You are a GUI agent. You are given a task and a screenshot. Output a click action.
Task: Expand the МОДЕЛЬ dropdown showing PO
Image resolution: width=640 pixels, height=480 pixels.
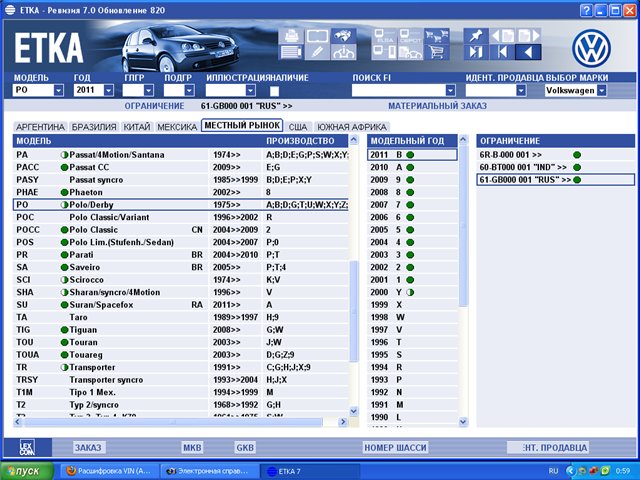(x=59, y=91)
